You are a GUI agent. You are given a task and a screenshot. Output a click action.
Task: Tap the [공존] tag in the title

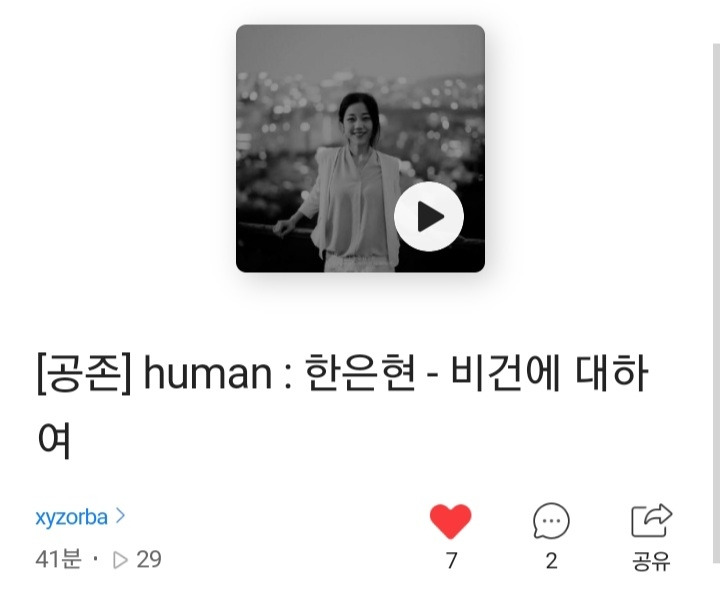coord(84,373)
